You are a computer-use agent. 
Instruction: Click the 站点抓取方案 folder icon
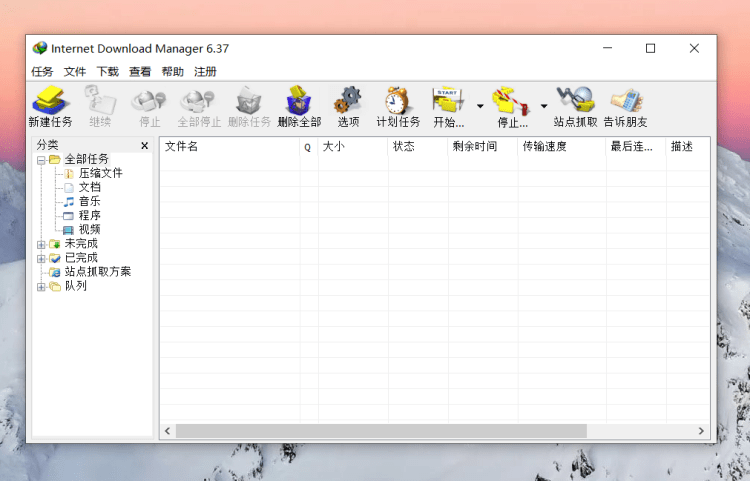pos(55,272)
